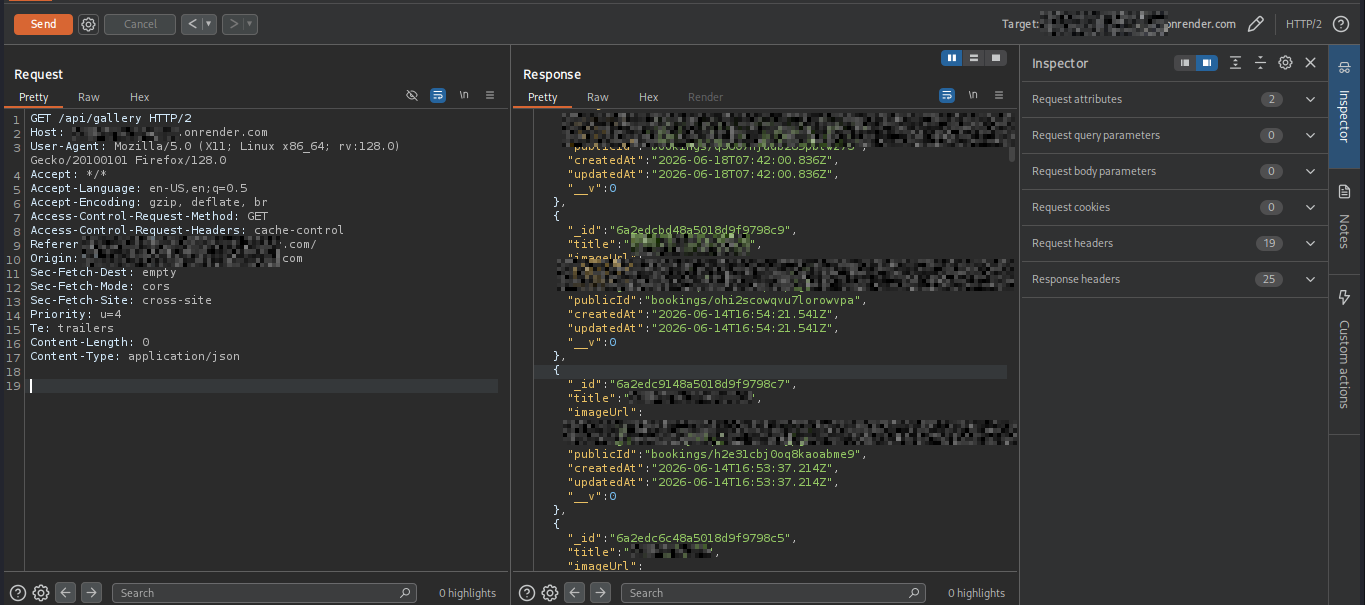Close the Inspector panel
The image size is (1365, 605).
point(1310,63)
